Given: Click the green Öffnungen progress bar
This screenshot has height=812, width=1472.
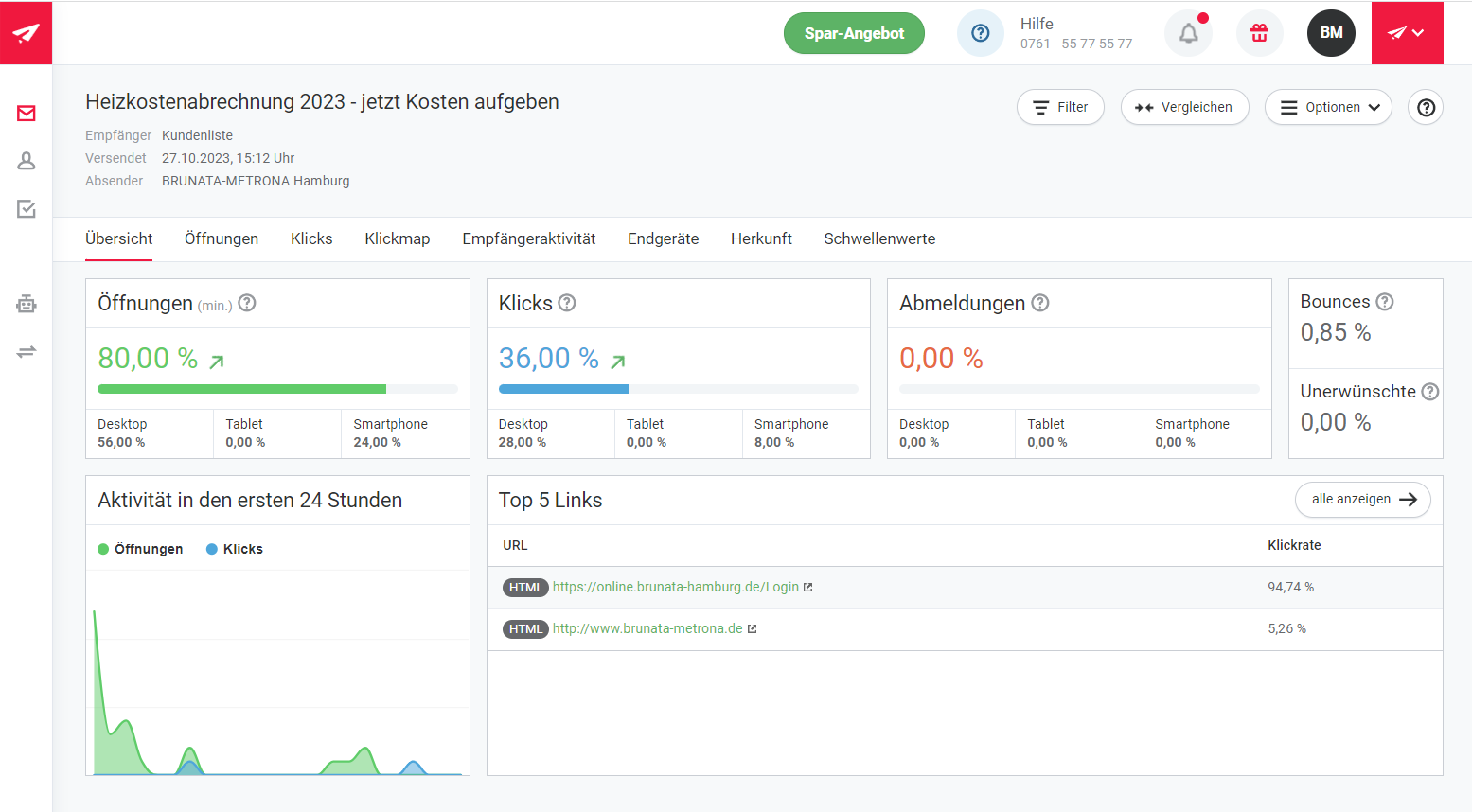Looking at the screenshot, I should coord(241,389).
